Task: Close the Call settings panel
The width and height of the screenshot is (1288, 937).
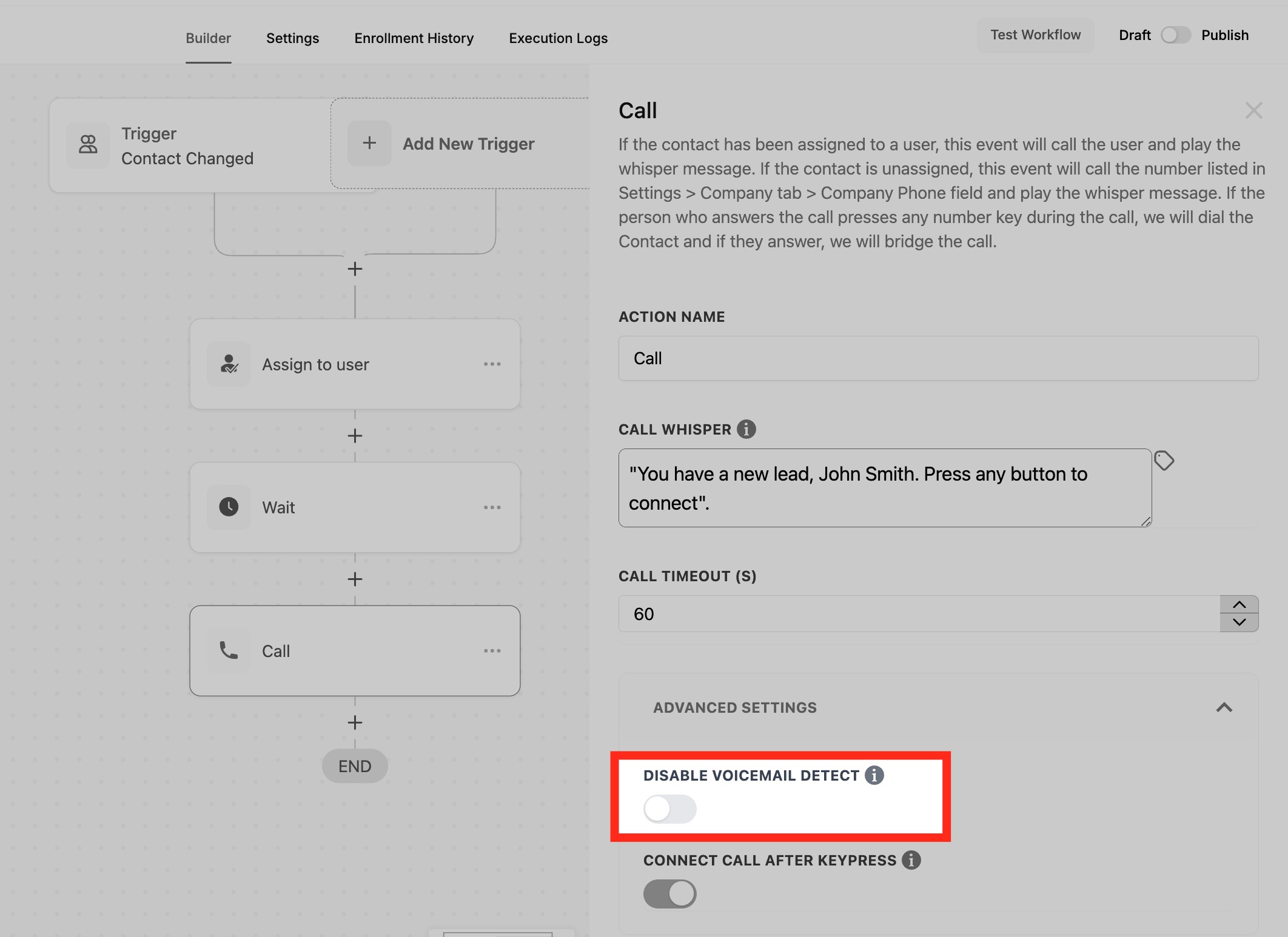Action: (x=1253, y=110)
